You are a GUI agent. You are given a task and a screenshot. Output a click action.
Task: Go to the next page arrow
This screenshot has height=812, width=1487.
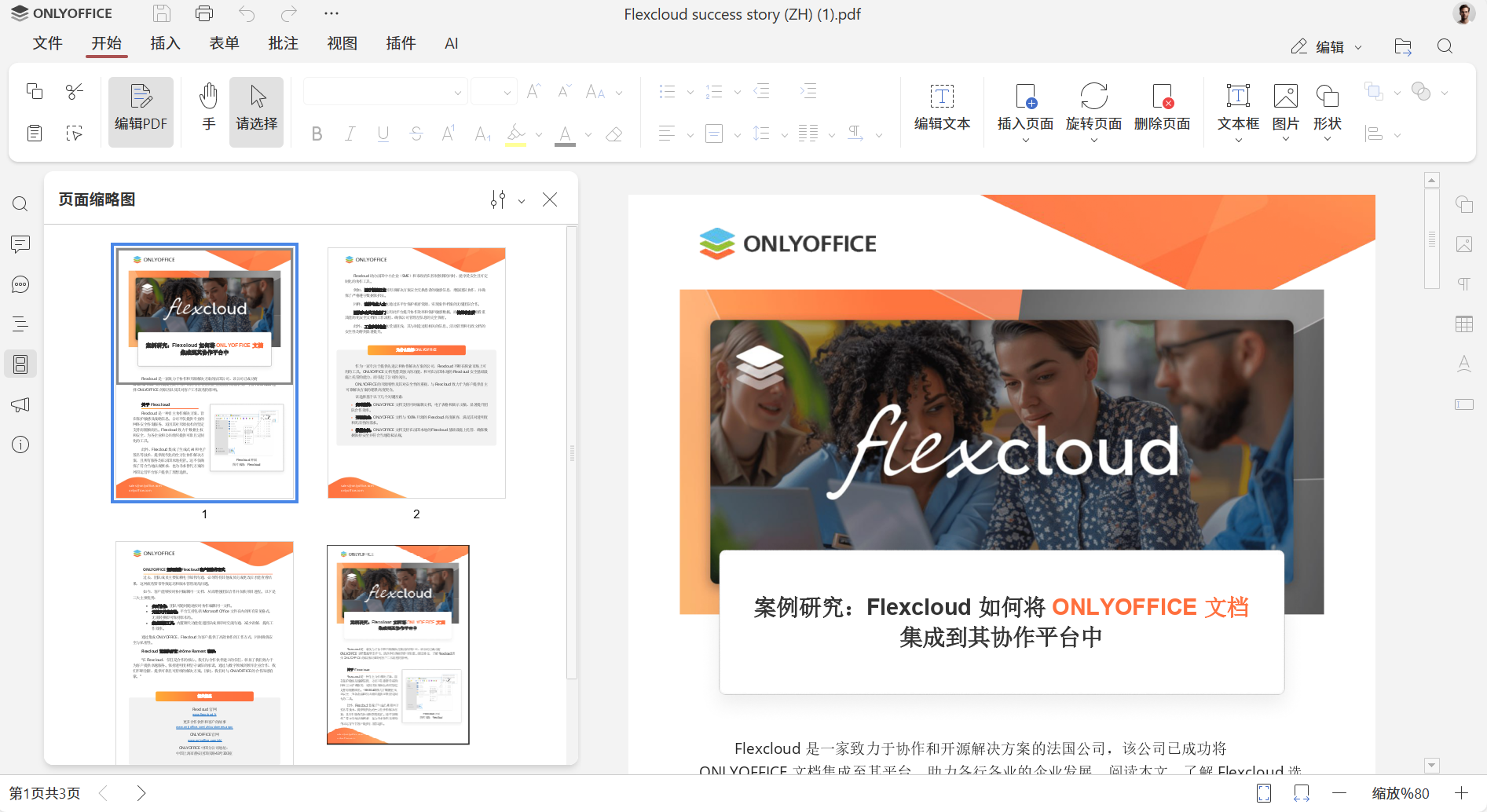point(141,793)
